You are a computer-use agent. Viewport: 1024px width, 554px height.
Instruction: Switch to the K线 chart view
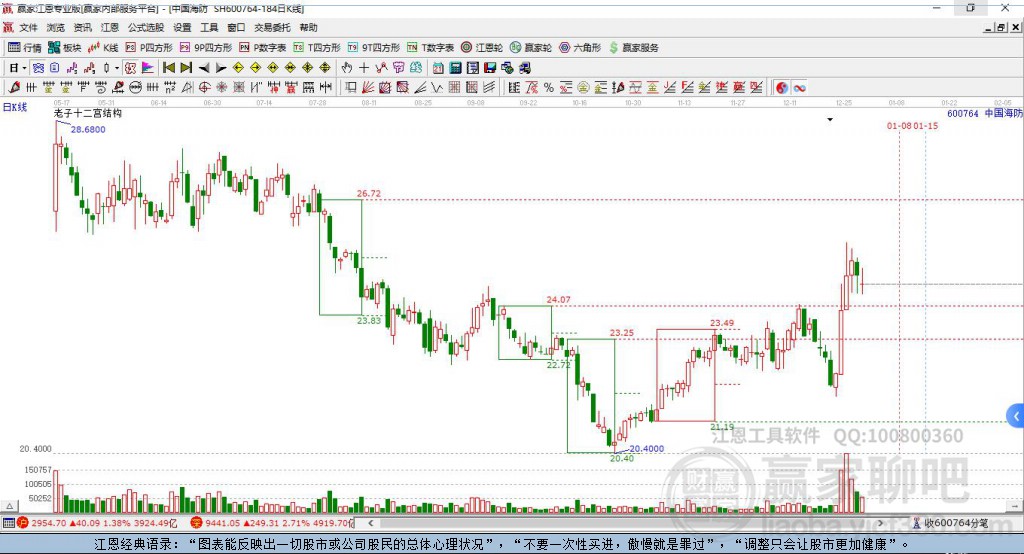click(103, 48)
